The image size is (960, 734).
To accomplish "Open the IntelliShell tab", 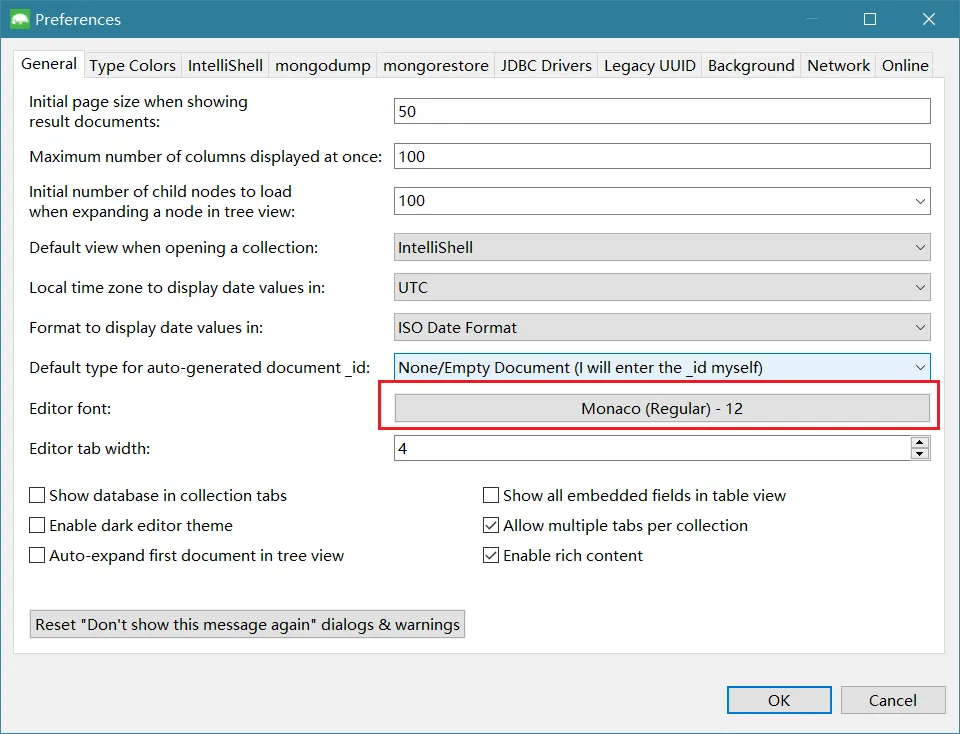I will coord(225,65).
